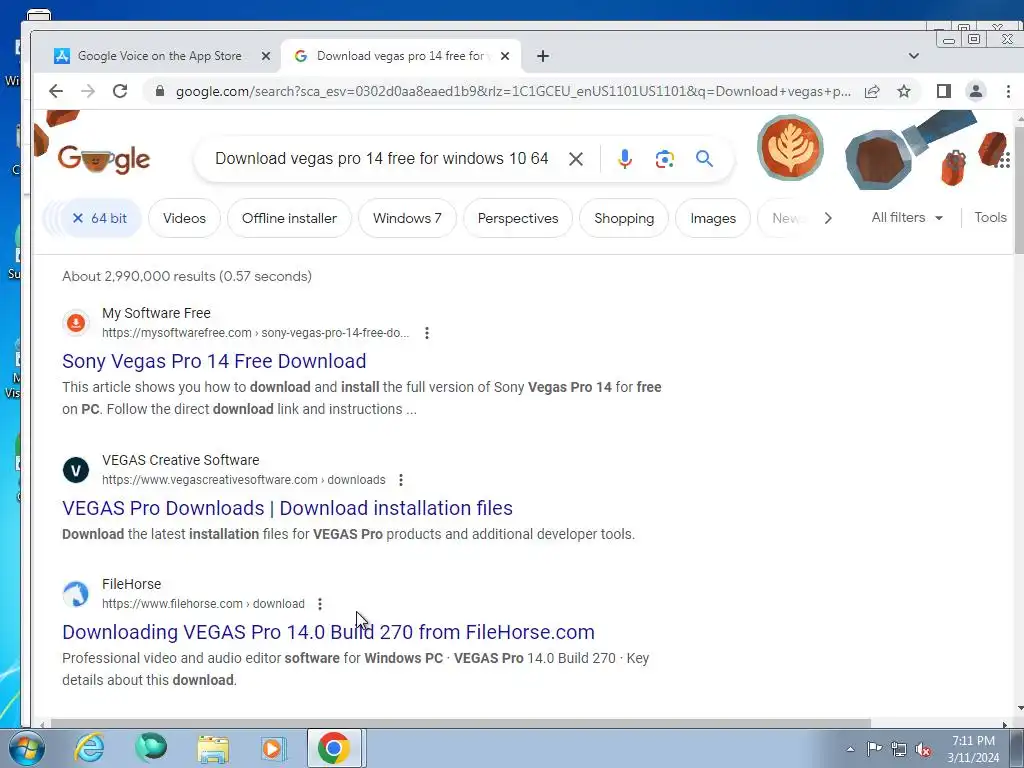The image size is (1024, 768).
Task: Expand the tab search dropdown
Action: [x=914, y=56]
